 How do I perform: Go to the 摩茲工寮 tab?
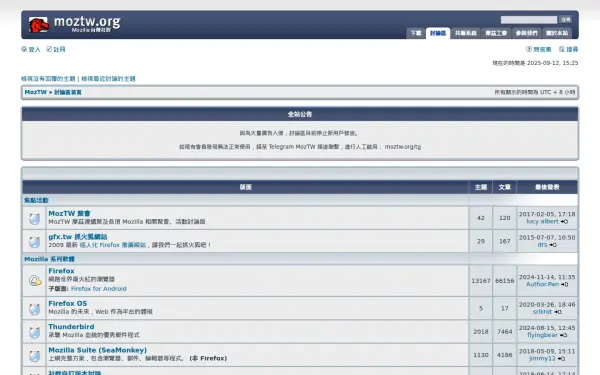point(496,33)
